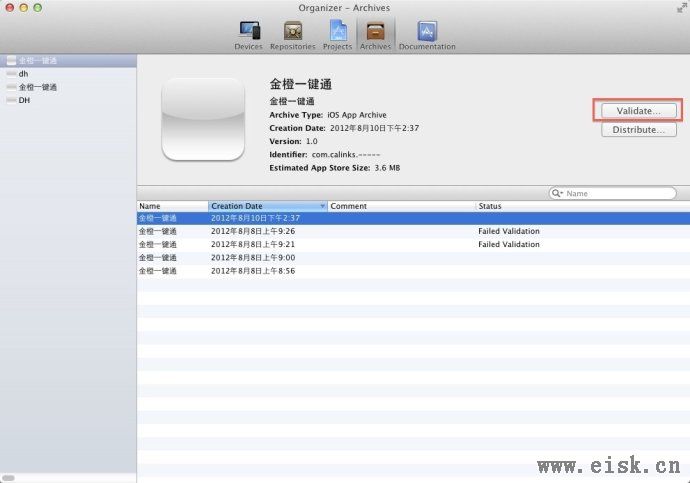Select archive row dated 2012年8月10日下午2:37
The width and height of the screenshot is (690, 483).
click(413, 218)
